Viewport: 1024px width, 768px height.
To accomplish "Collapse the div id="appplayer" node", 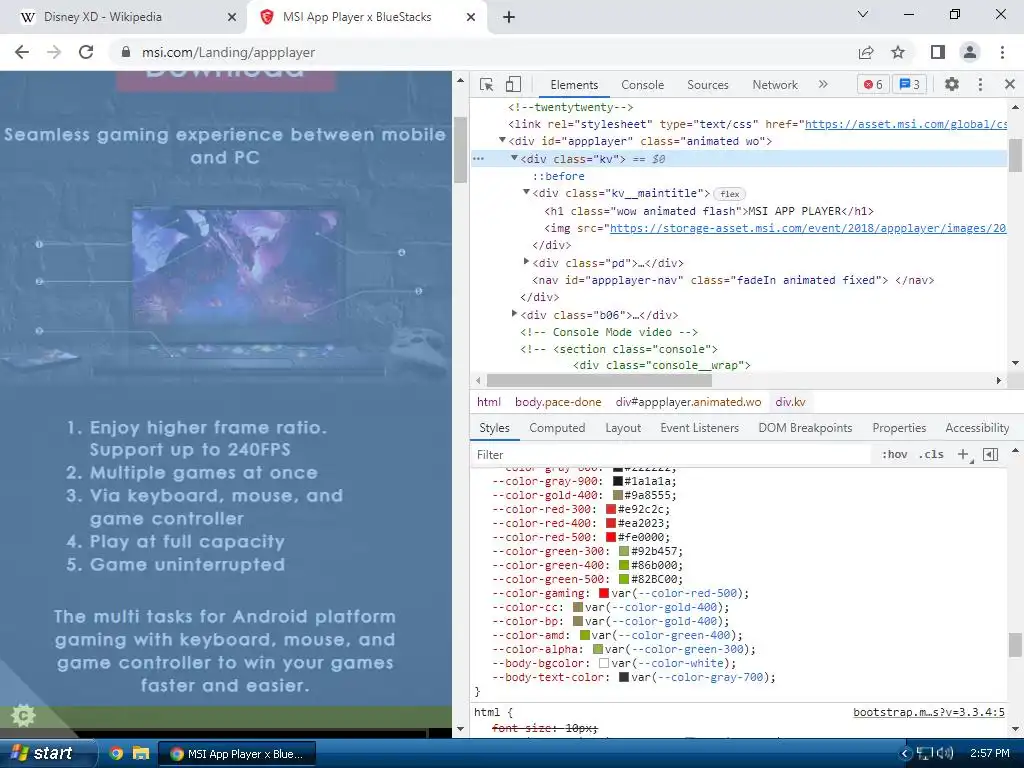I will point(502,140).
